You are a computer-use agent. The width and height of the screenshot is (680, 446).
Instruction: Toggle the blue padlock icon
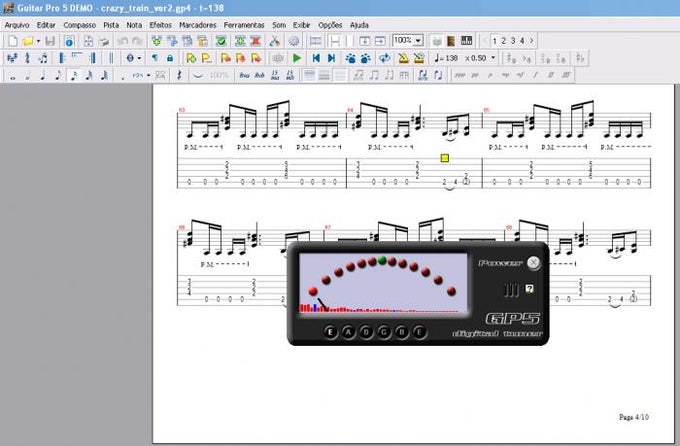(x=170, y=58)
